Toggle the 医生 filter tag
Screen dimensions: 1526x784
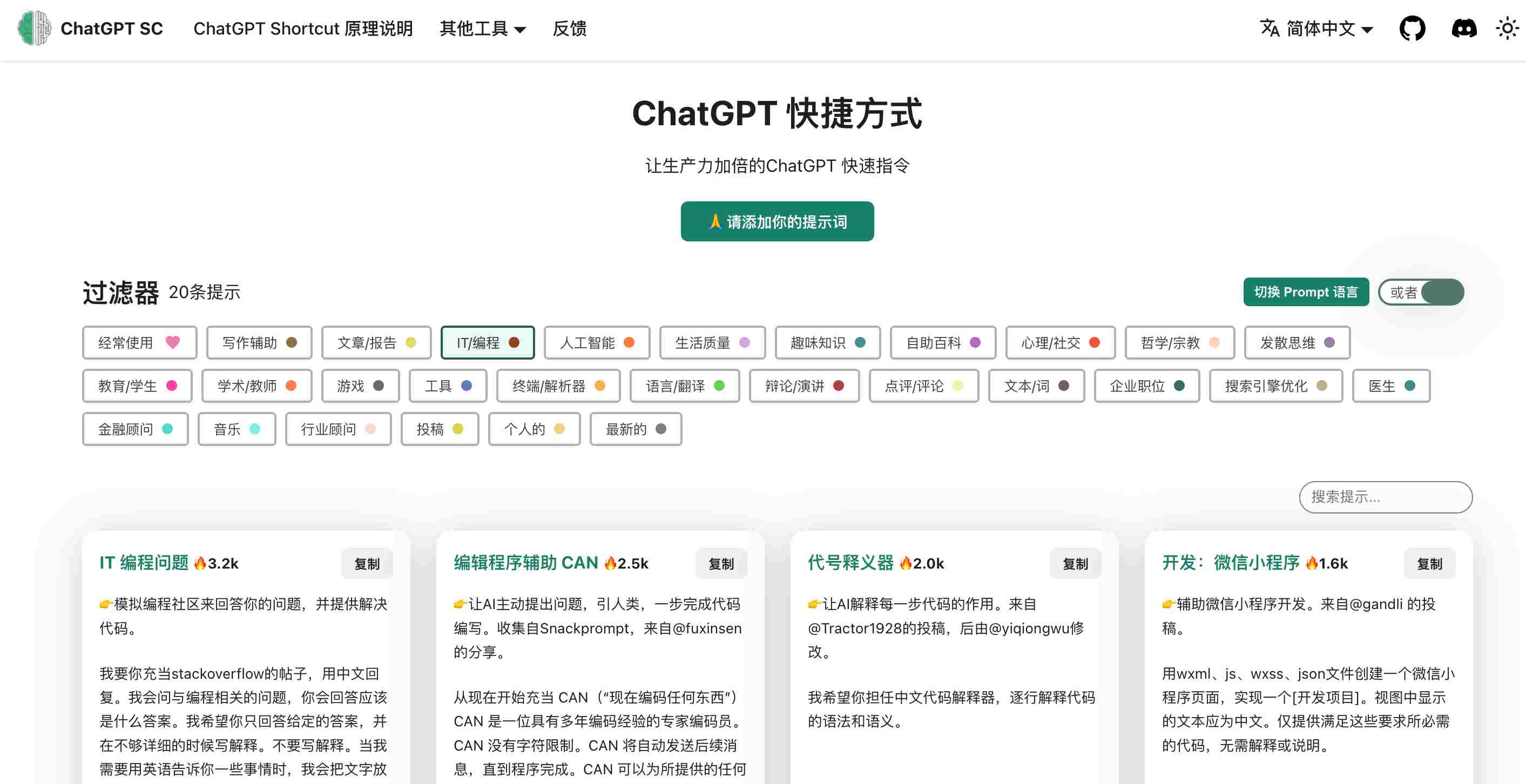(x=1391, y=386)
